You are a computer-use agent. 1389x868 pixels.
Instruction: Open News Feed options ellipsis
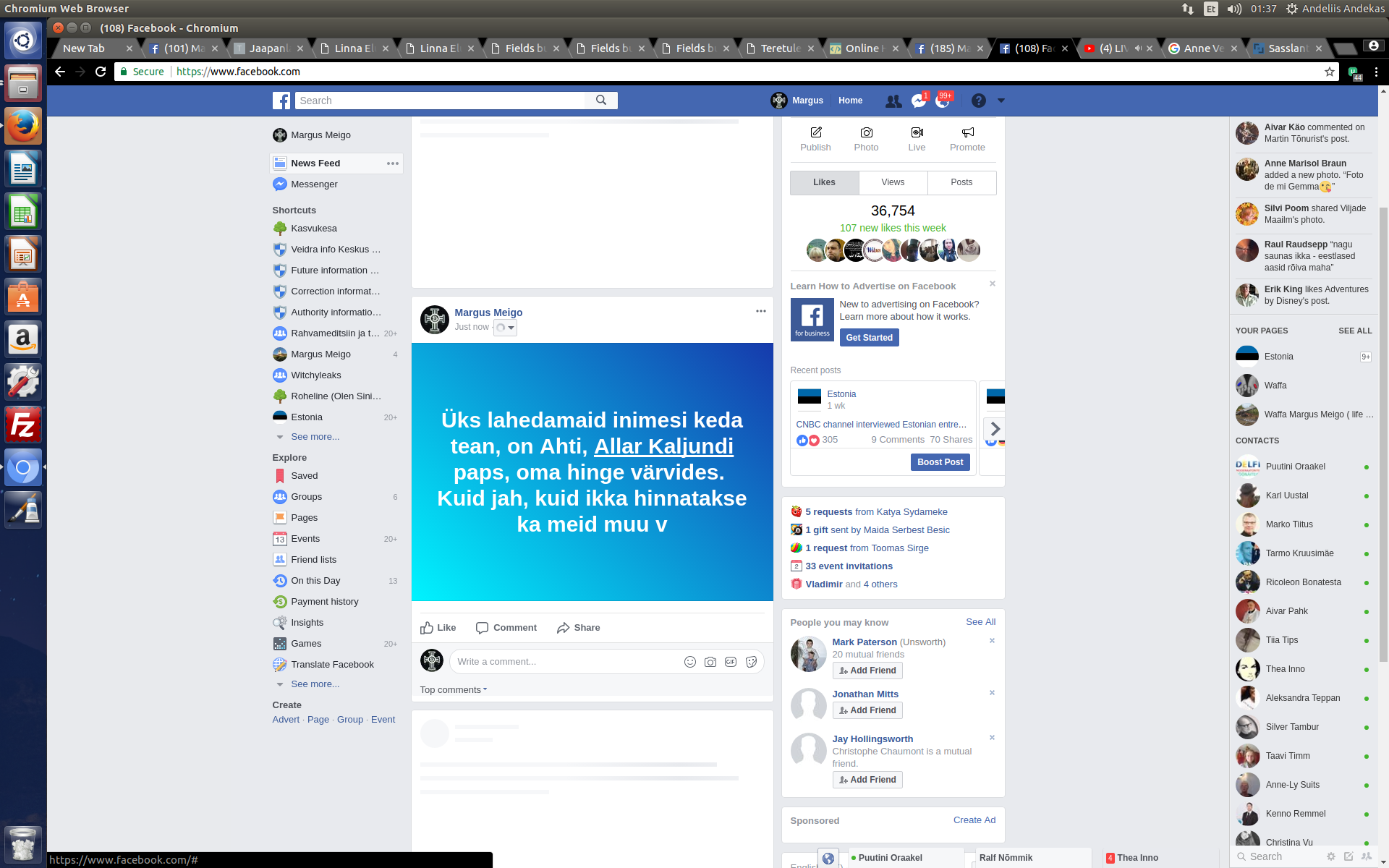393,163
